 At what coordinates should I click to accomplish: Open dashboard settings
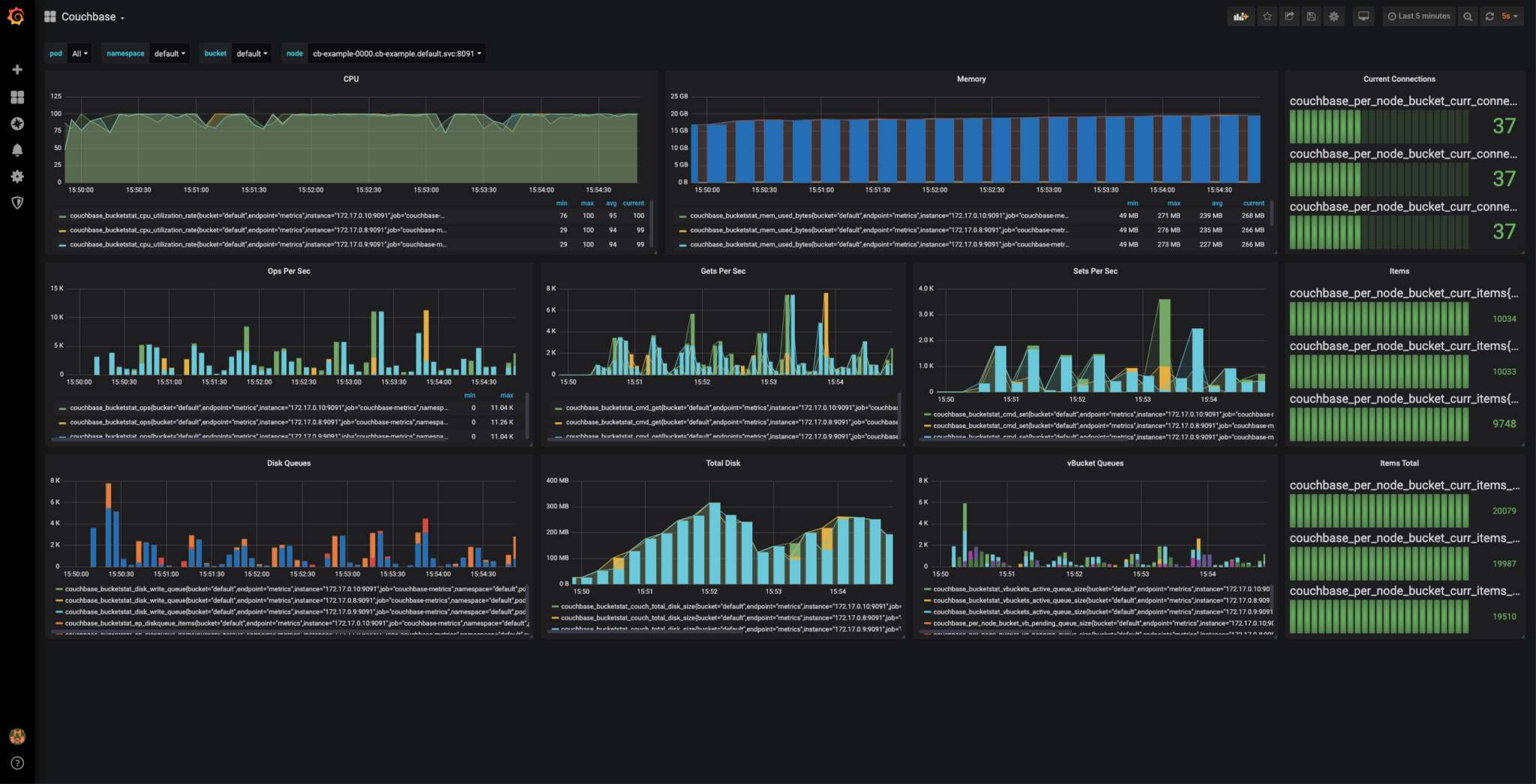coord(1333,16)
